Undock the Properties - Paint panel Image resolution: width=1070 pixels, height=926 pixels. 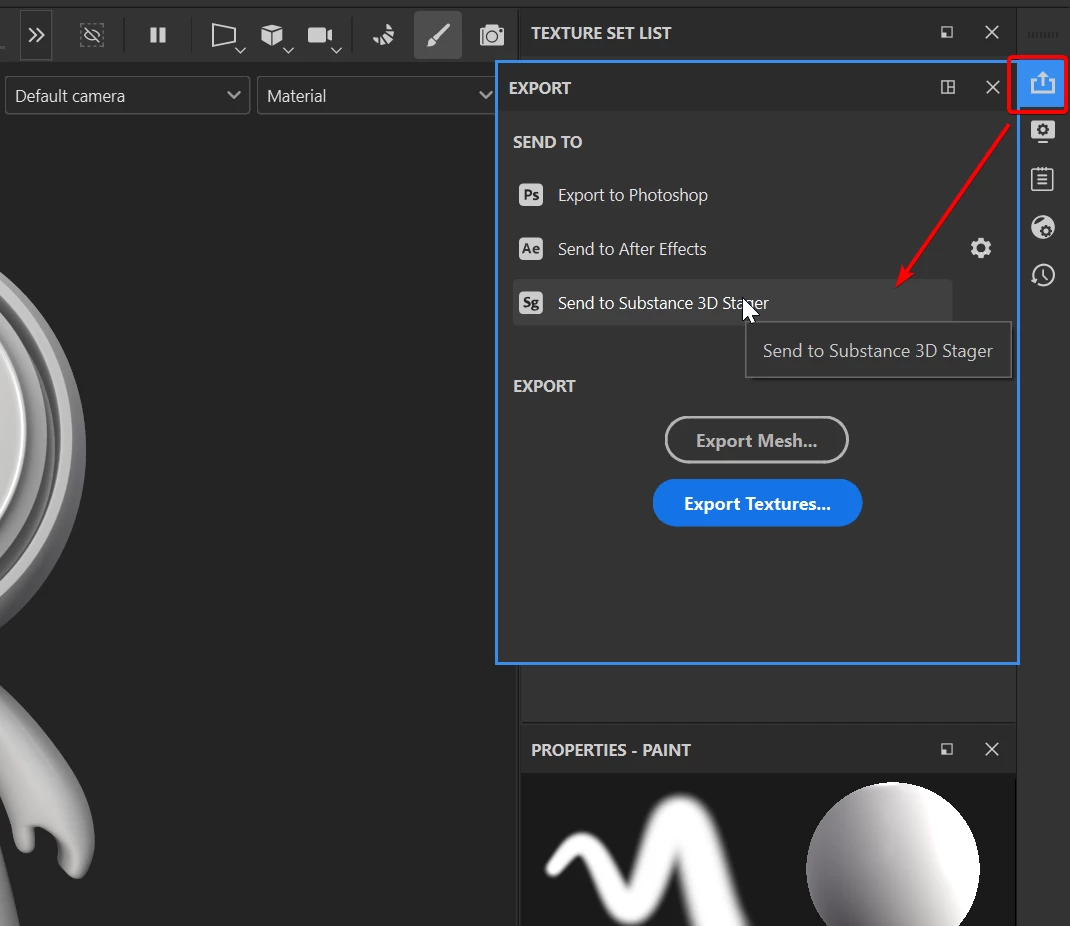(x=946, y=749)
